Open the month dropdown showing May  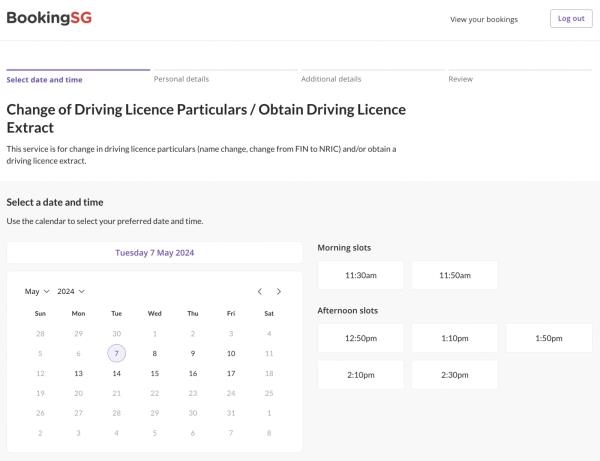coord(37,291)
